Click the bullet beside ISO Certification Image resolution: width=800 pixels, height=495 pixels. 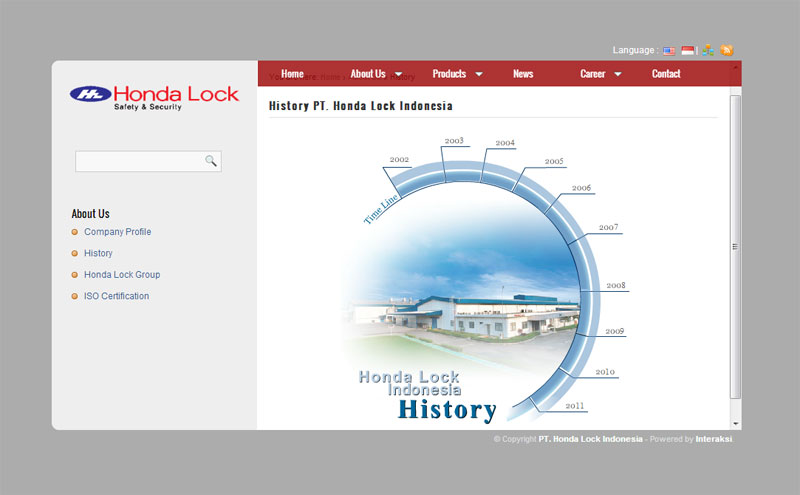tap(74, 296)
